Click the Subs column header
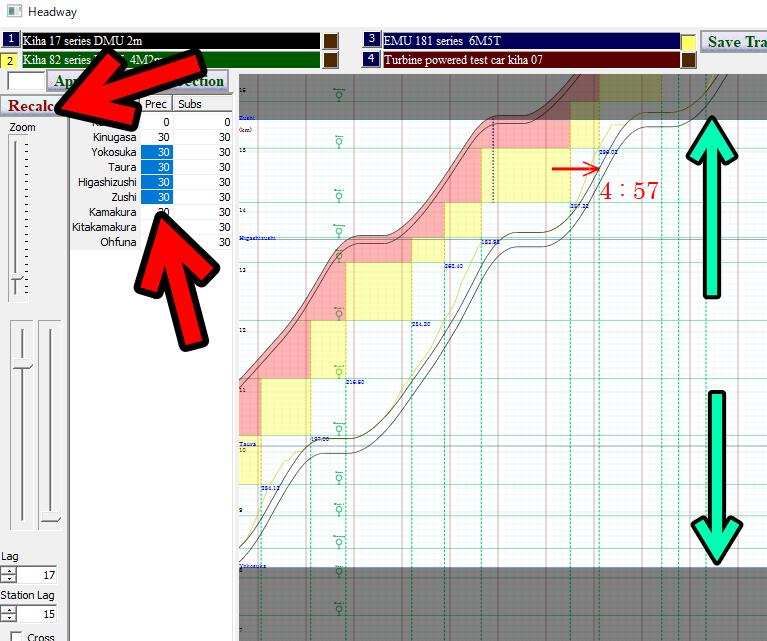This screenshot has height=641, width=767. point(190,104)
